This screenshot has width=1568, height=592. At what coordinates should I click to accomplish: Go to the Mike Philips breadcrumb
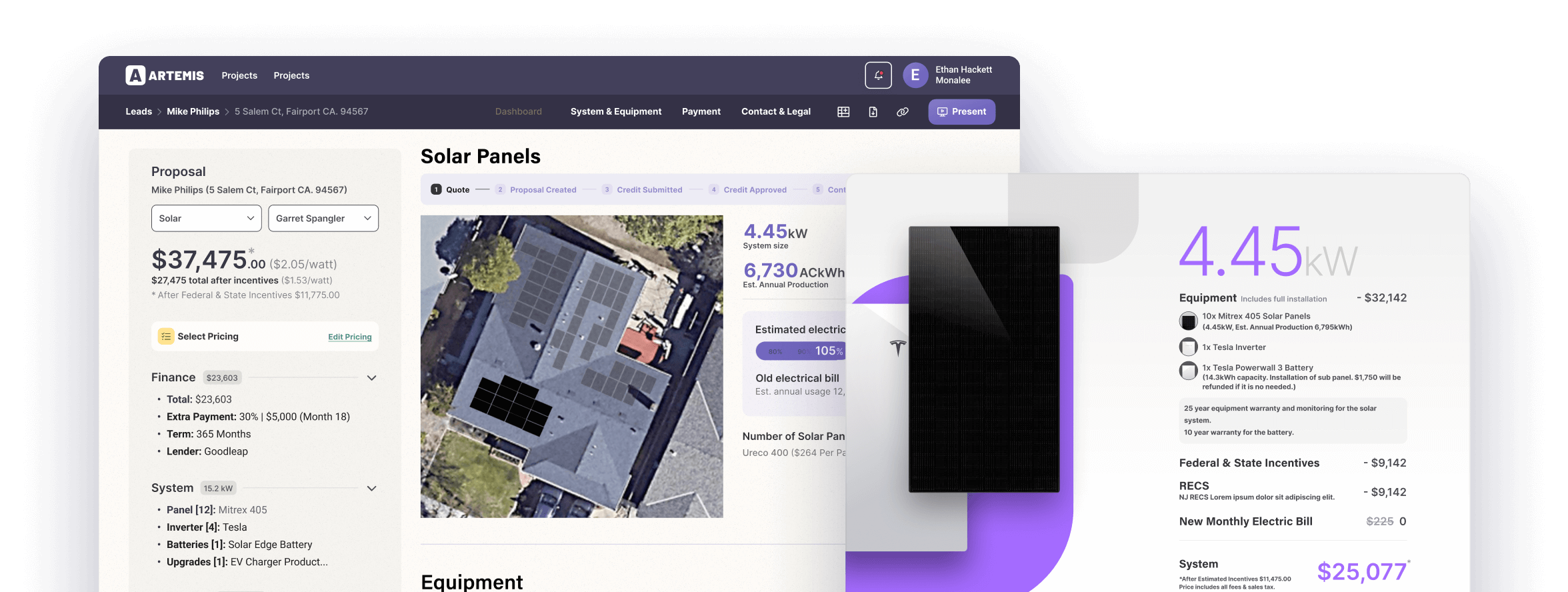click(x=193, y=112)
